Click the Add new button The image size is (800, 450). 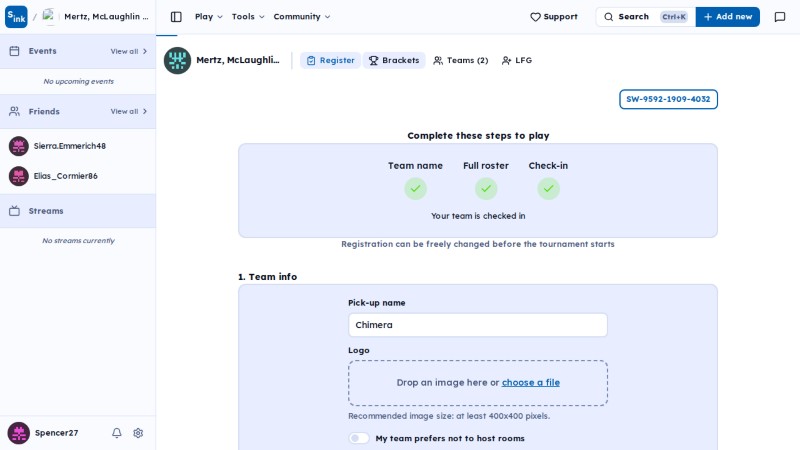[728, 17]
